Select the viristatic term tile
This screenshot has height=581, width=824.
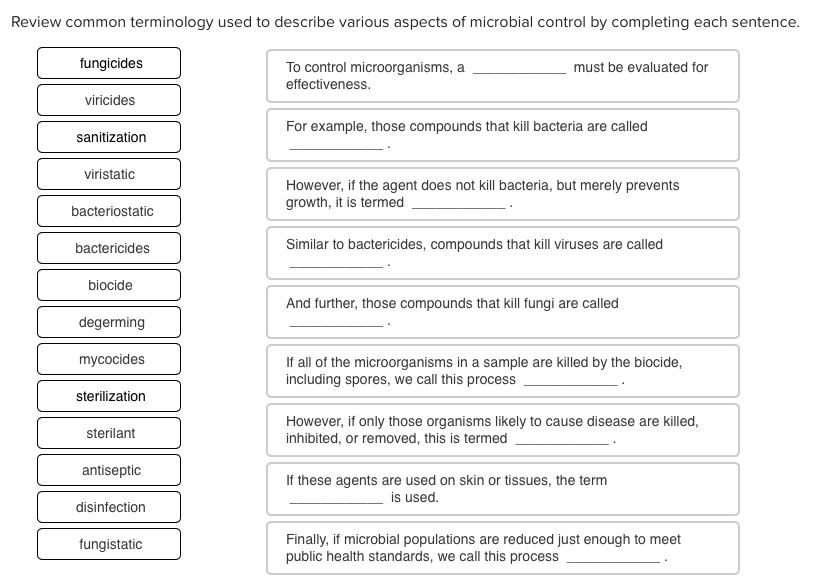click(108, 173)
